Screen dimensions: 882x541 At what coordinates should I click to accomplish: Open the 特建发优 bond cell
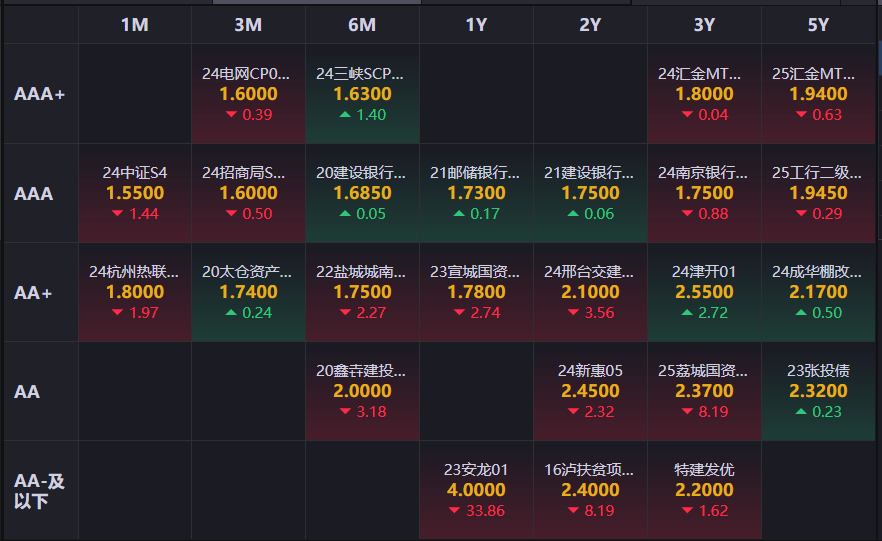coord(704,490)
